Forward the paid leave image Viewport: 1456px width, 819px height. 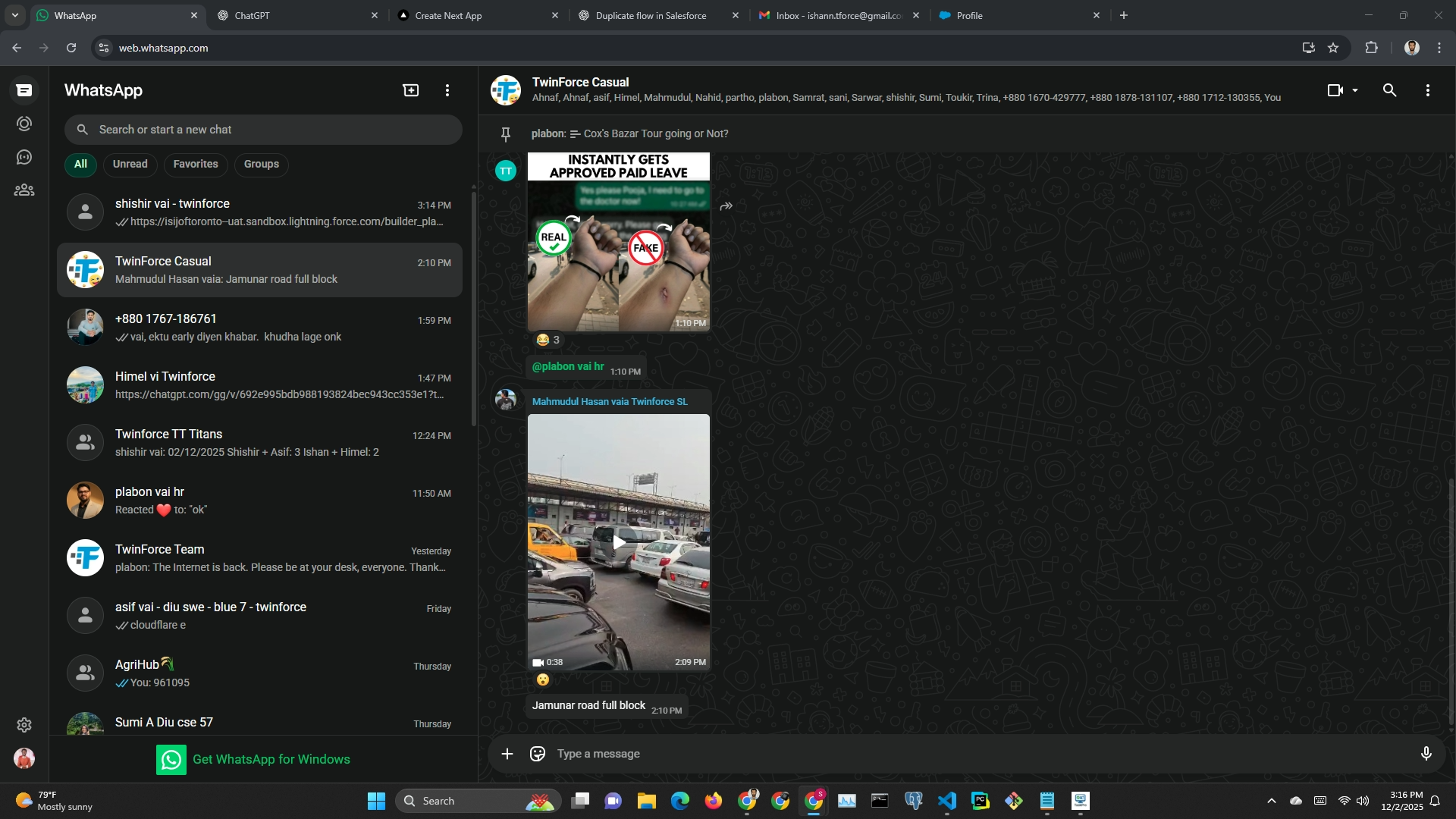(726, 206)
